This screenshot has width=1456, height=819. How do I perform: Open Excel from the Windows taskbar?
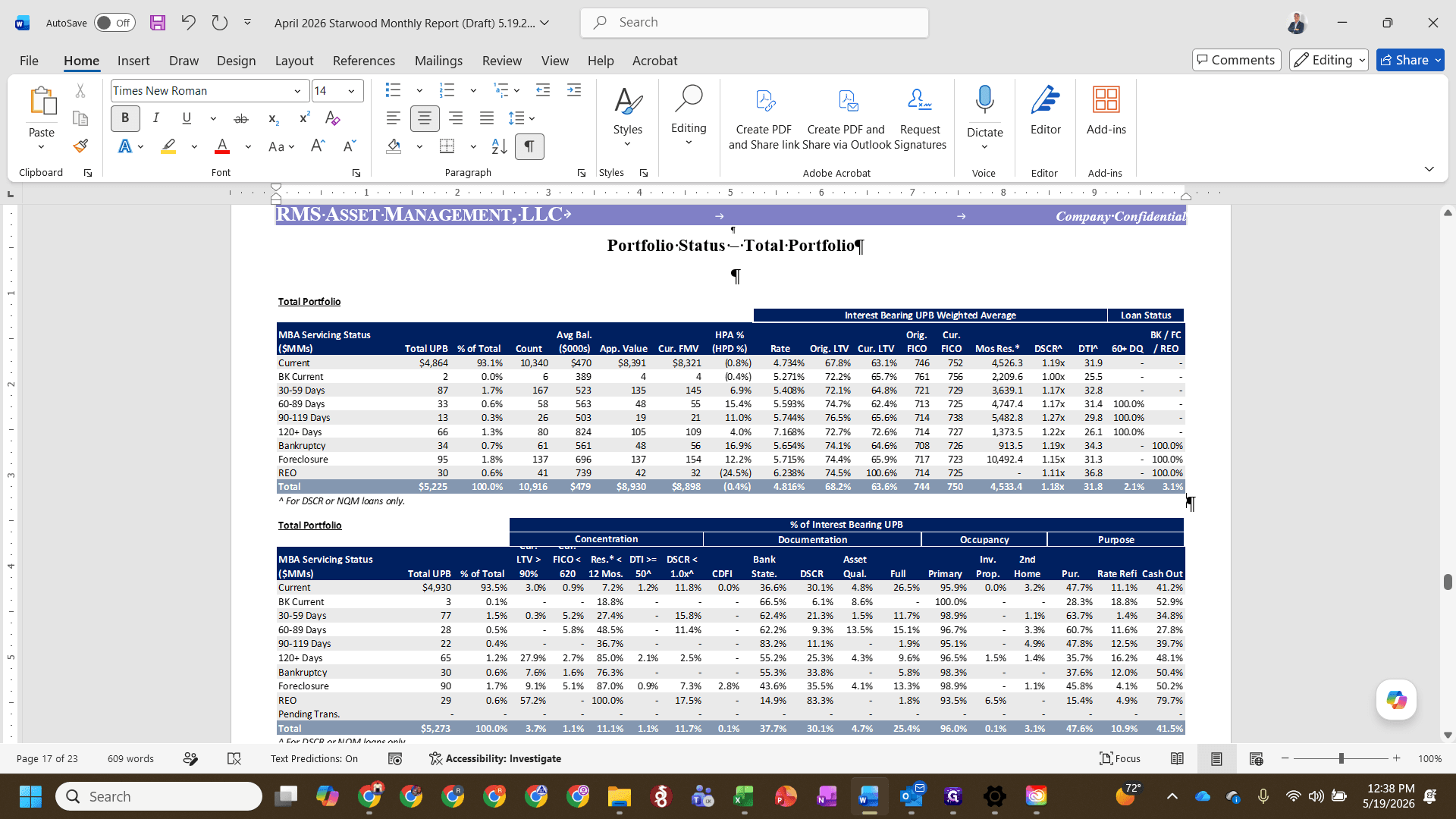pyautogui.click(x=743, y=796)
